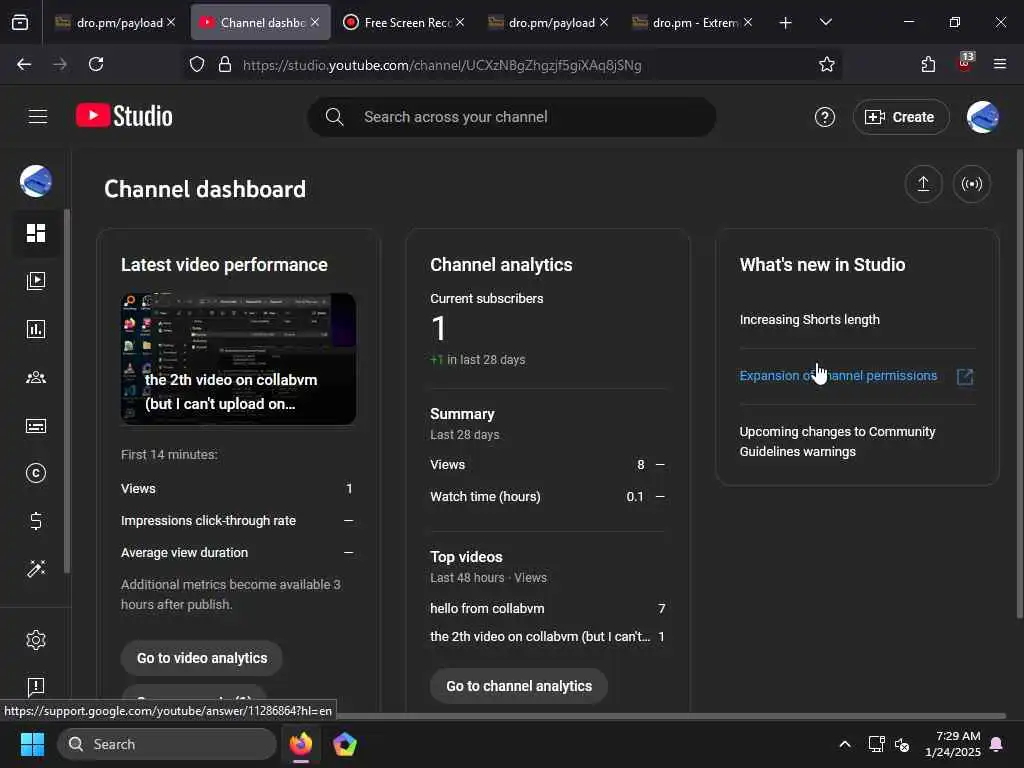Focus the Search across your channel field
1024x768 pixels.
[511, 117]
